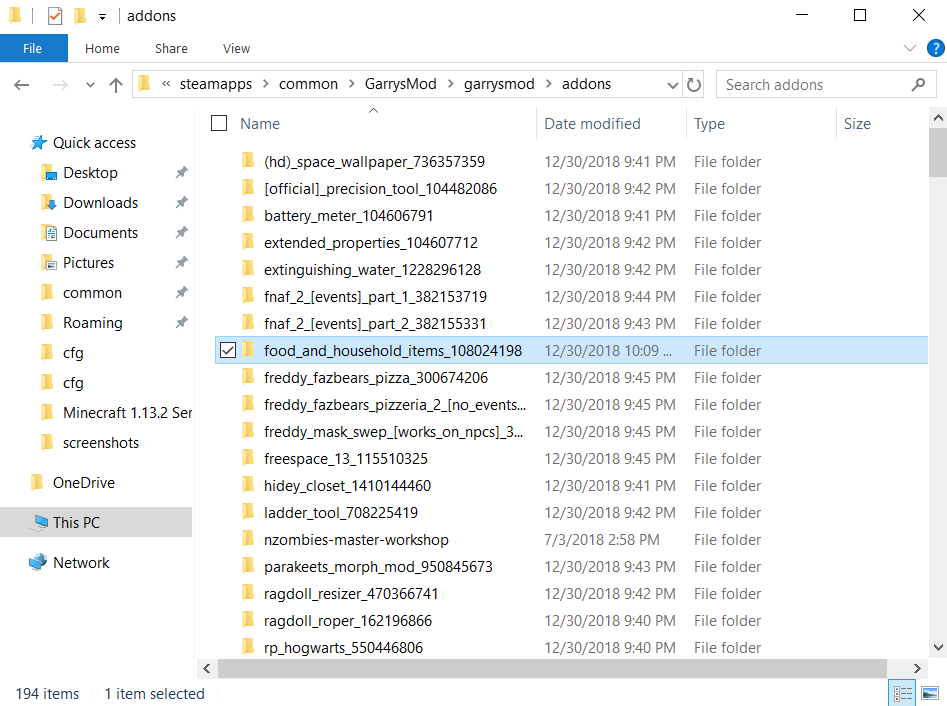Click folder icon of ragdoll_roper_162196866
Image resolution: width=947 pixels, height=706 pixels.
coord(248,620)
